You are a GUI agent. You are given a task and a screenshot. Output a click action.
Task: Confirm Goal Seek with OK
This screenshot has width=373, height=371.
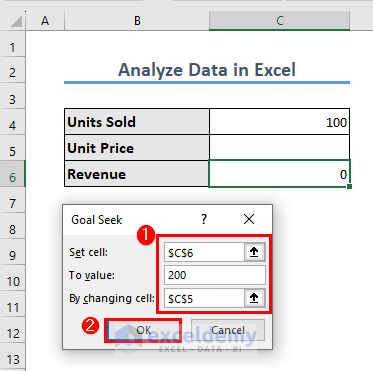(x=144, y=330)
